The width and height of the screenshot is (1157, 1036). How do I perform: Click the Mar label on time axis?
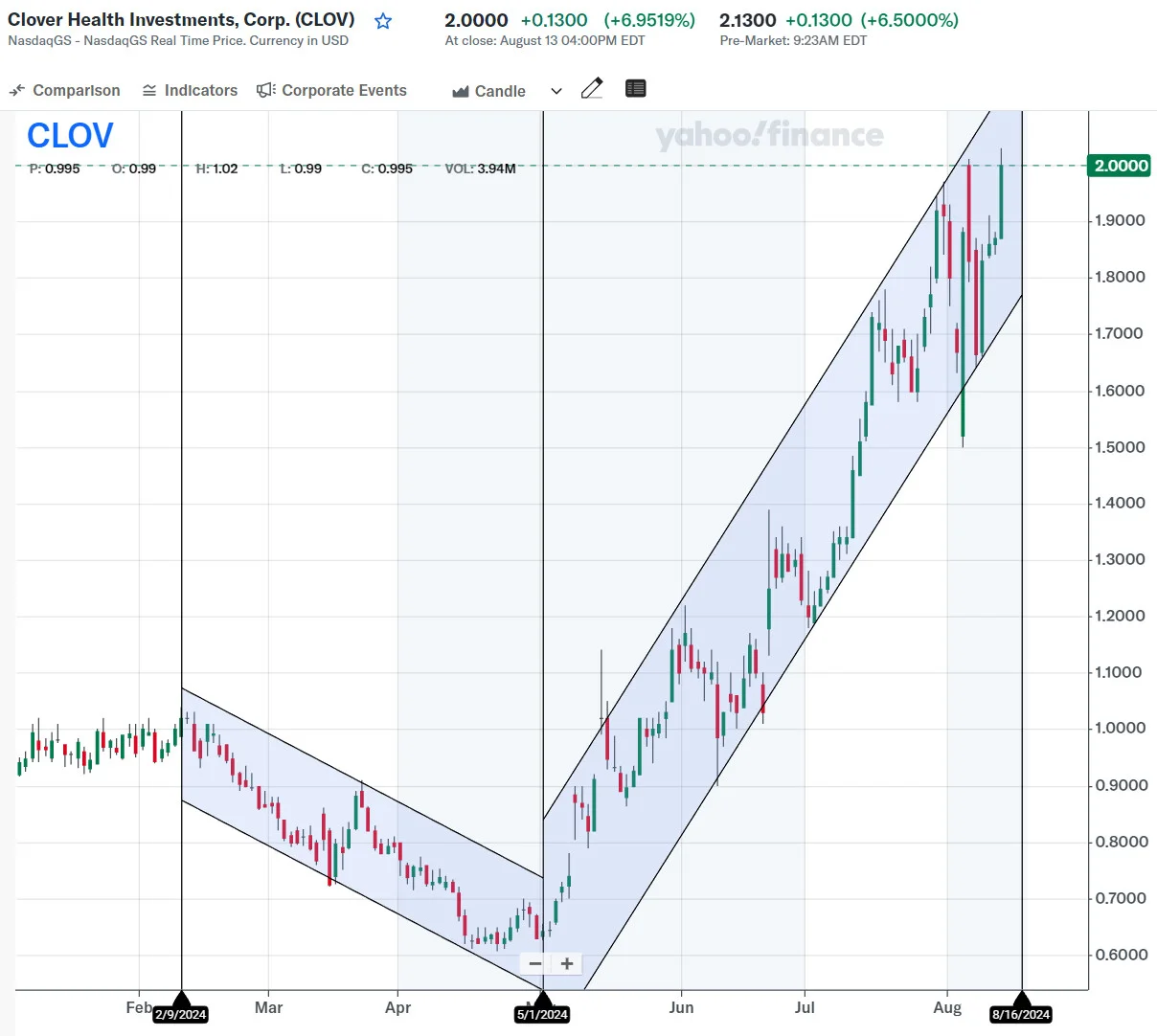269,1007
